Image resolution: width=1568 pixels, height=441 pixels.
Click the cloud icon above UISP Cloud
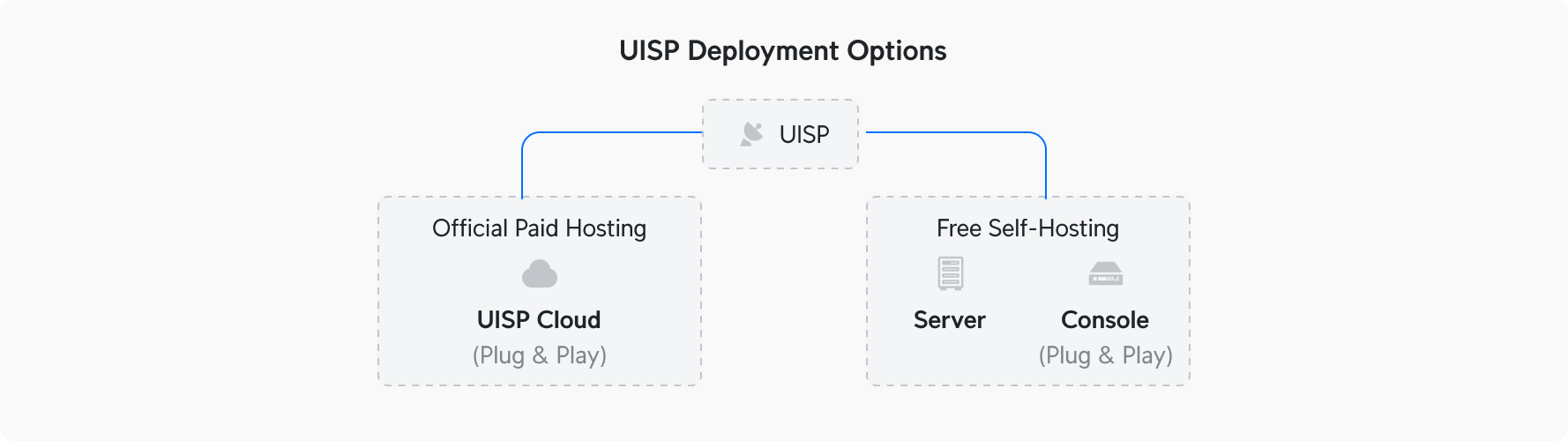[x=539, y=274]
